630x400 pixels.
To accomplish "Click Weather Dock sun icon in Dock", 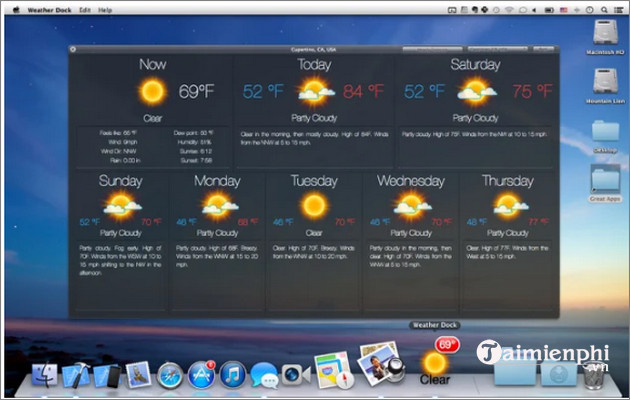I will pos(434,363).
